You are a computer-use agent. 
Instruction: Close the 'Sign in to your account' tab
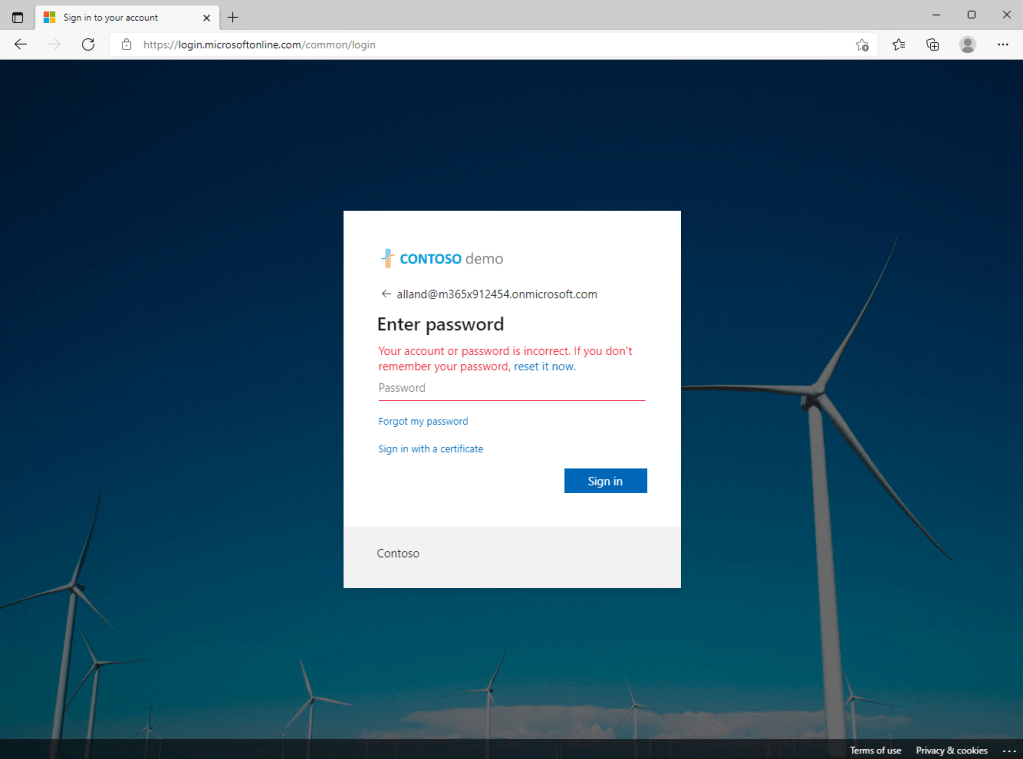click(207, 17)
